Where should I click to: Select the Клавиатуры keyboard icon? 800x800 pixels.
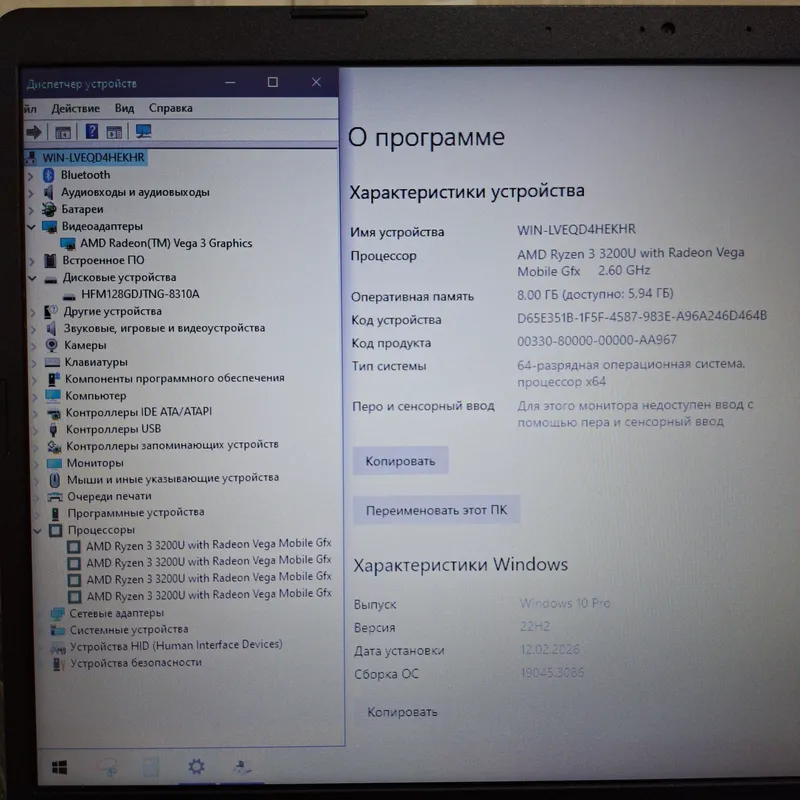52,362
